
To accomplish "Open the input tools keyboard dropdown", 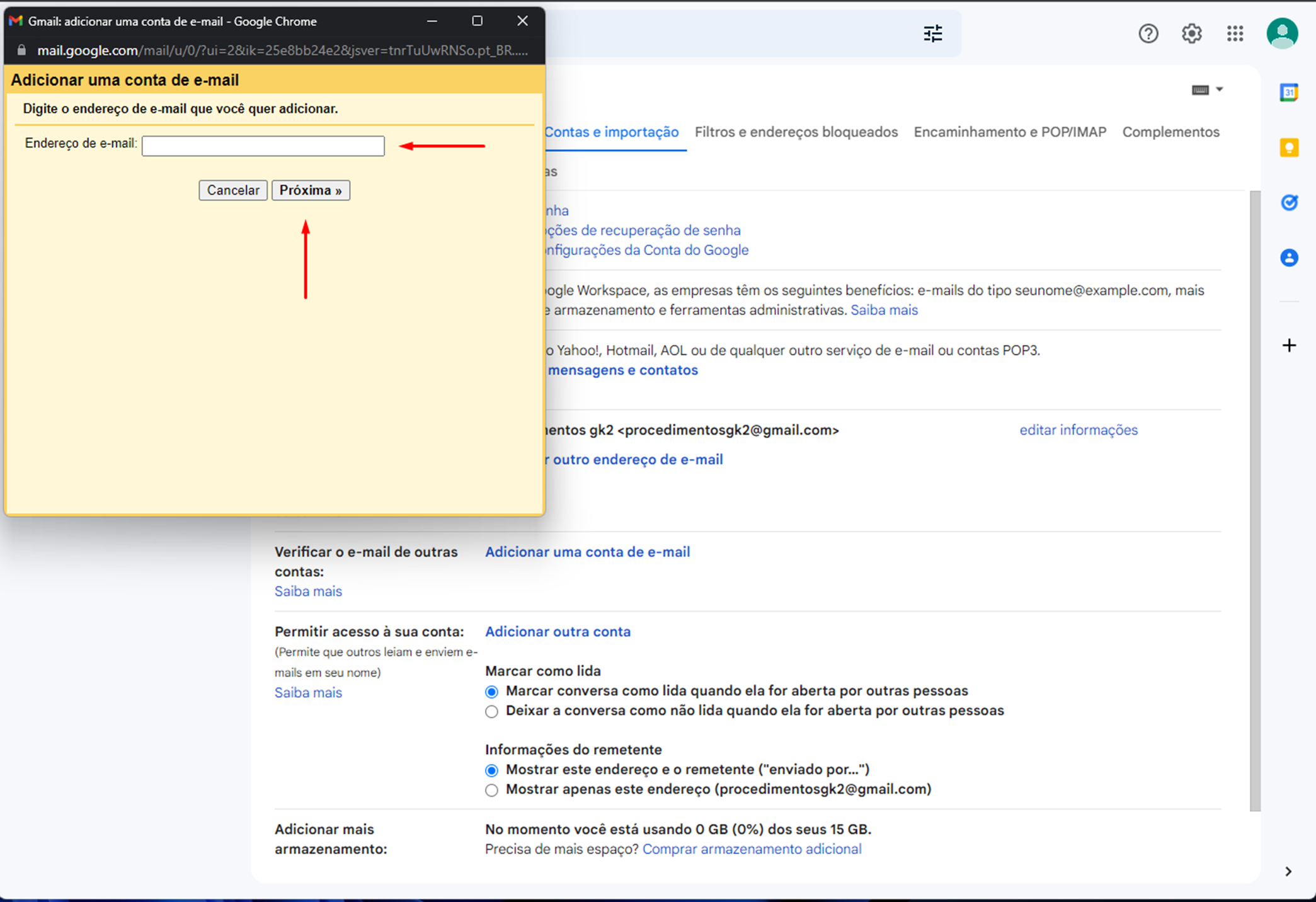I will tap(1207, 89).
